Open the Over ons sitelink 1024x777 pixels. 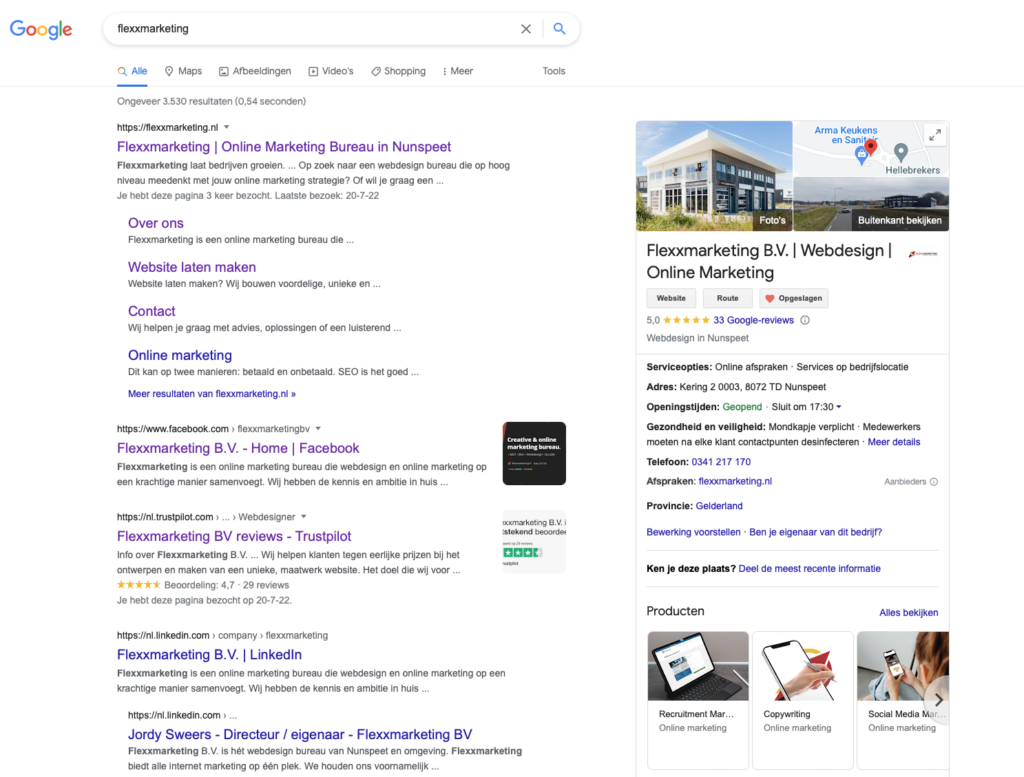pos(155,223)
